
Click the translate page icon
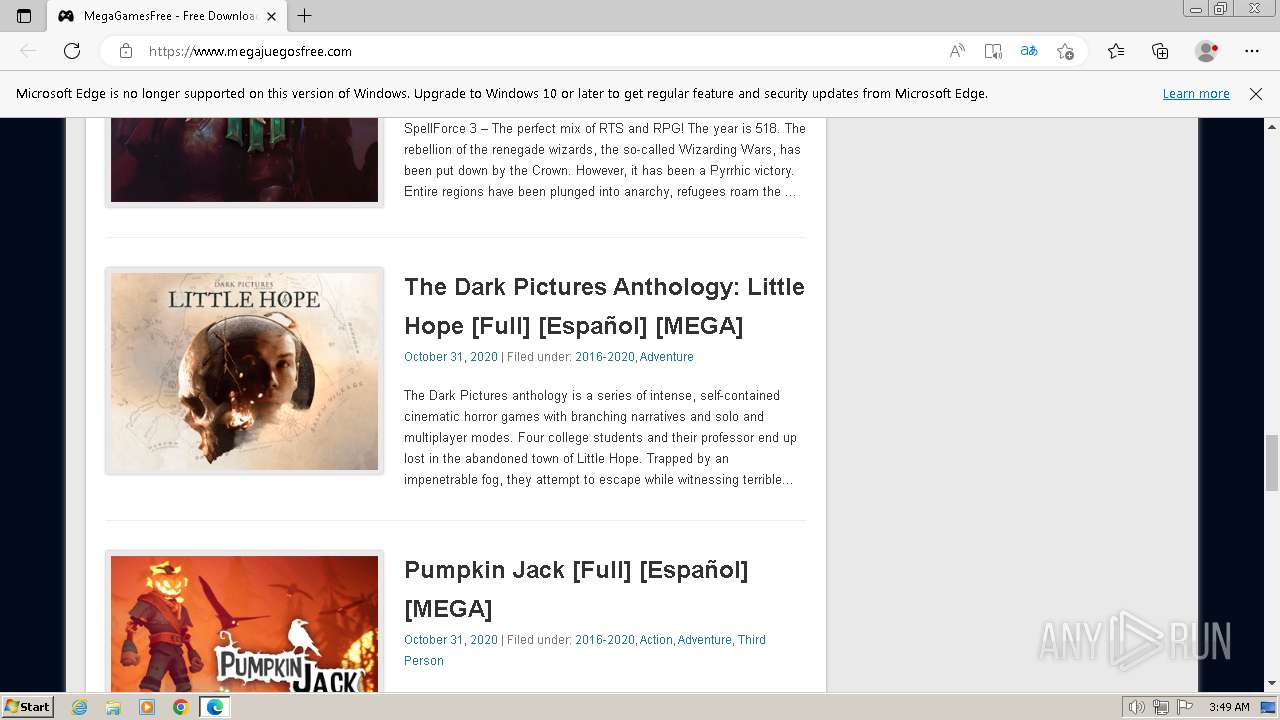pyautogui.click(x=1029, y=51)
